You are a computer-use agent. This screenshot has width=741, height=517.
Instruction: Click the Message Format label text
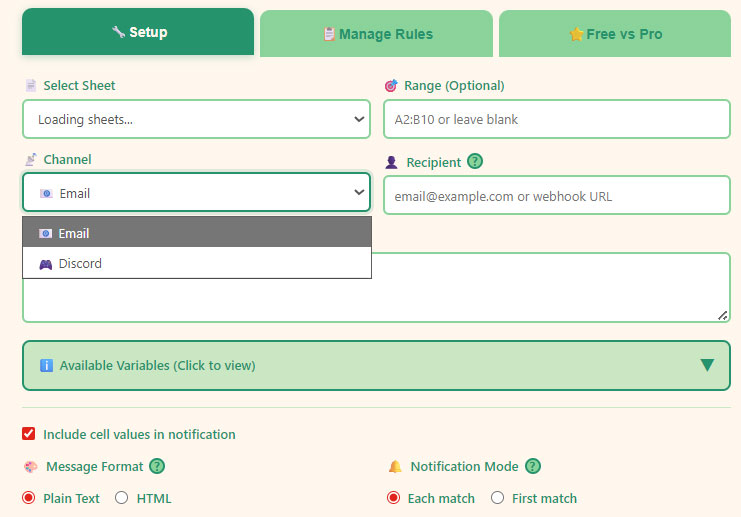(x=95, y=466)
